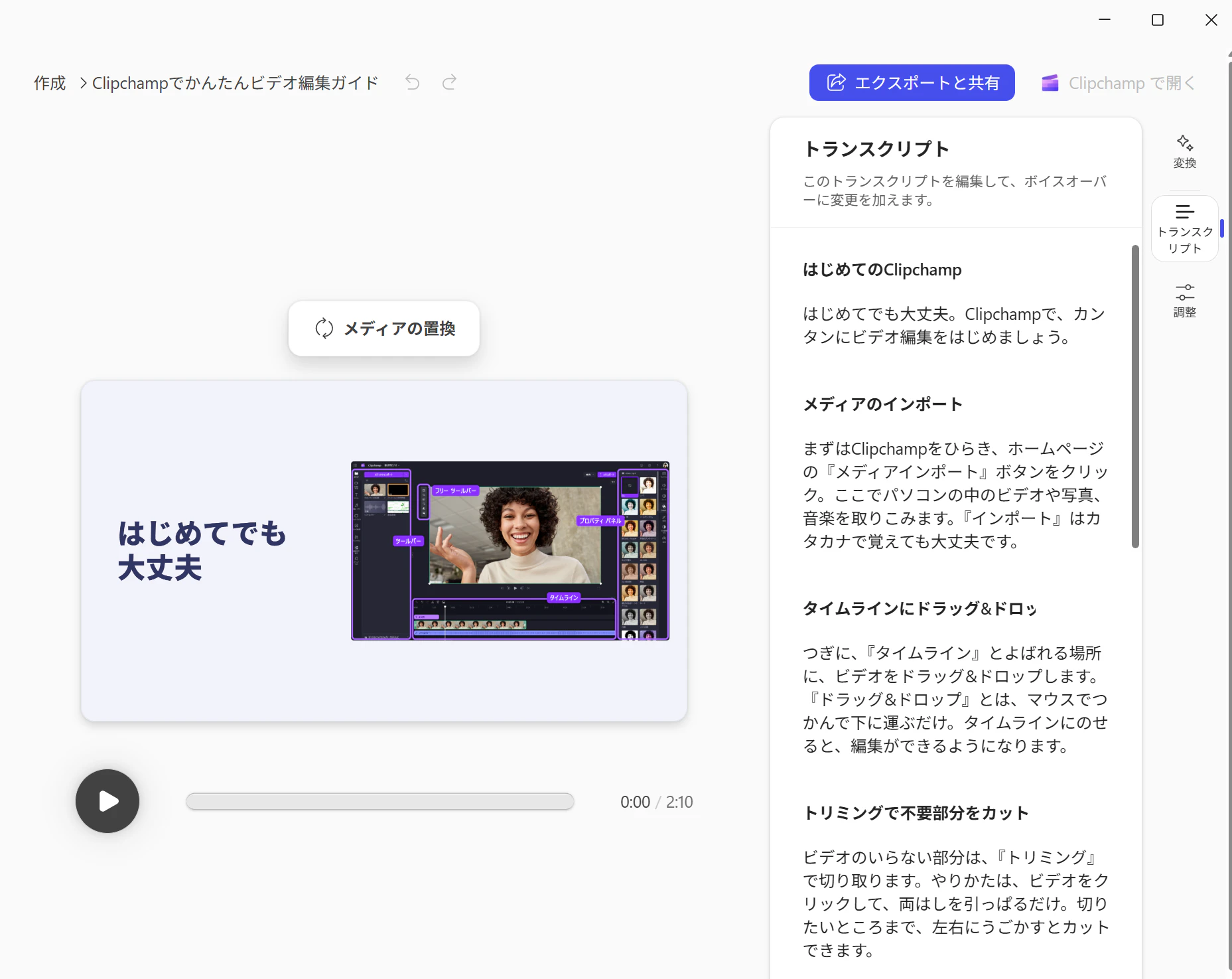This screenshot has width=1232, height=979.
Task: Open the 調整 sliders panel
Action: [x=1184, y=301]
